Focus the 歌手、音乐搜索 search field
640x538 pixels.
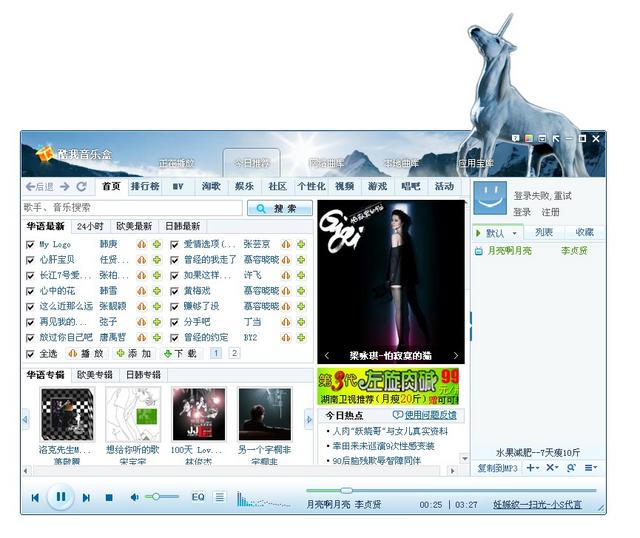pyautogui.click(x=133, y=208)
